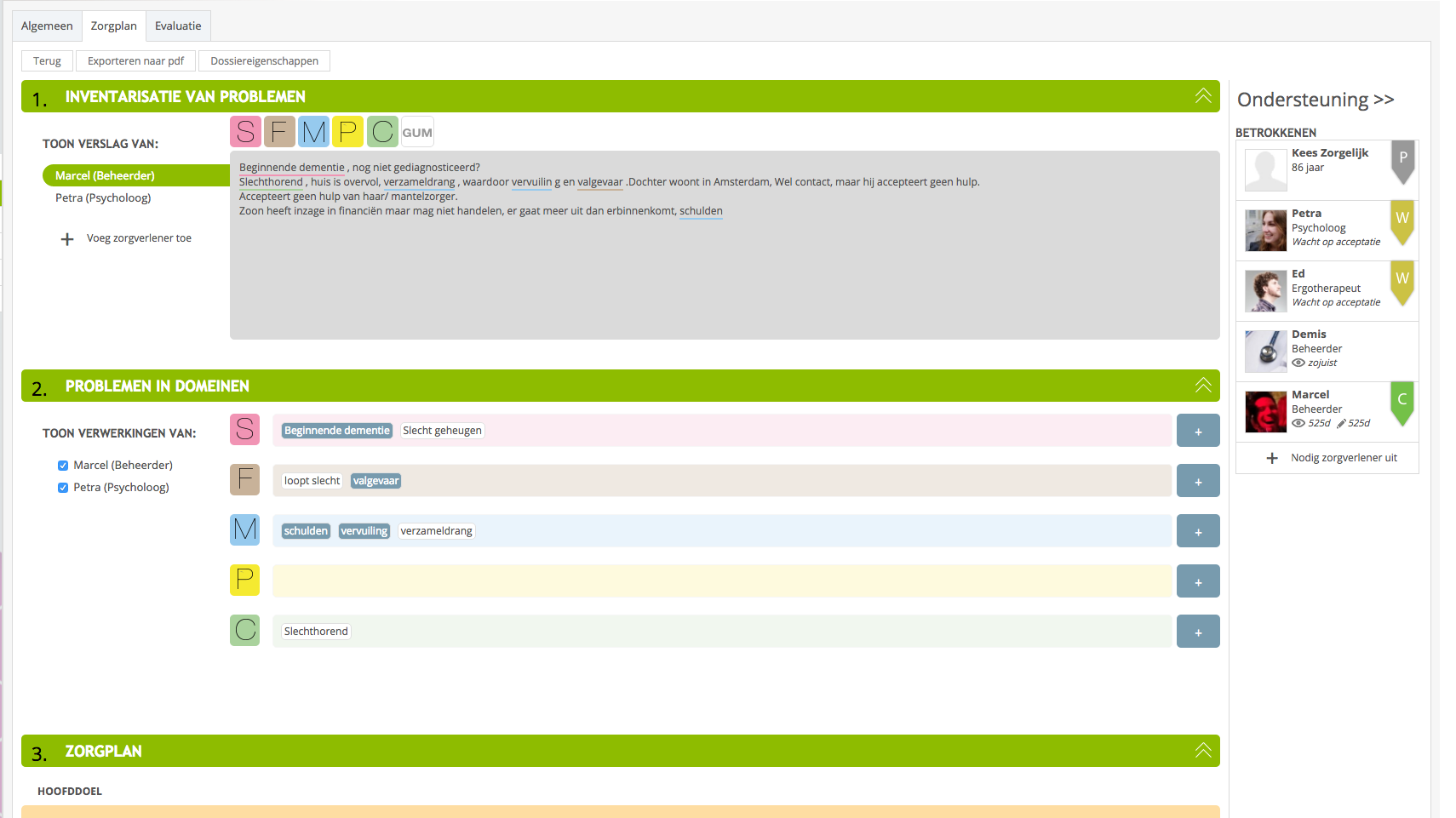This screenshot has height=818, width=1456.
Task: Toggle the Petra (Psycholoog) checkbox
Action: tap(63, 488)
